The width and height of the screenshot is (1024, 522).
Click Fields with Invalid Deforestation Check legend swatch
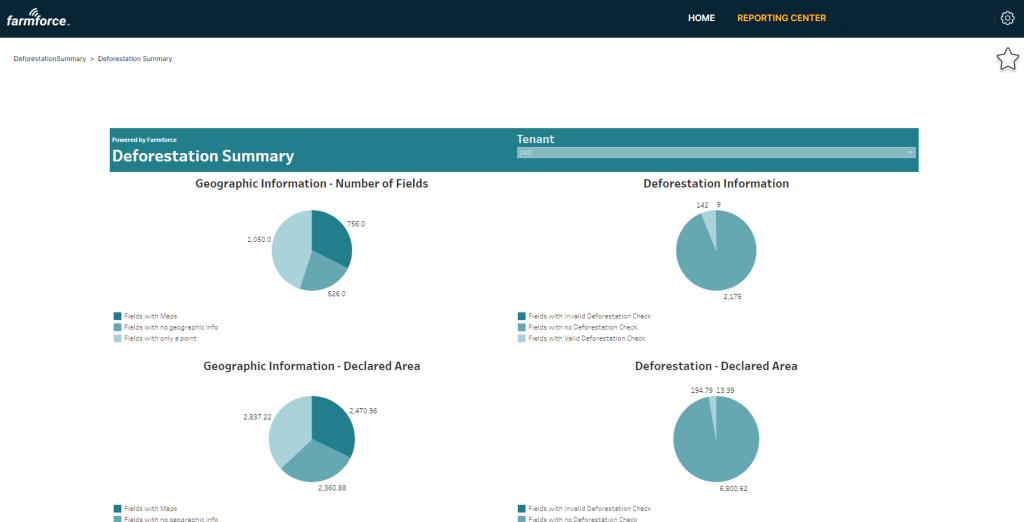coord(522,316)
